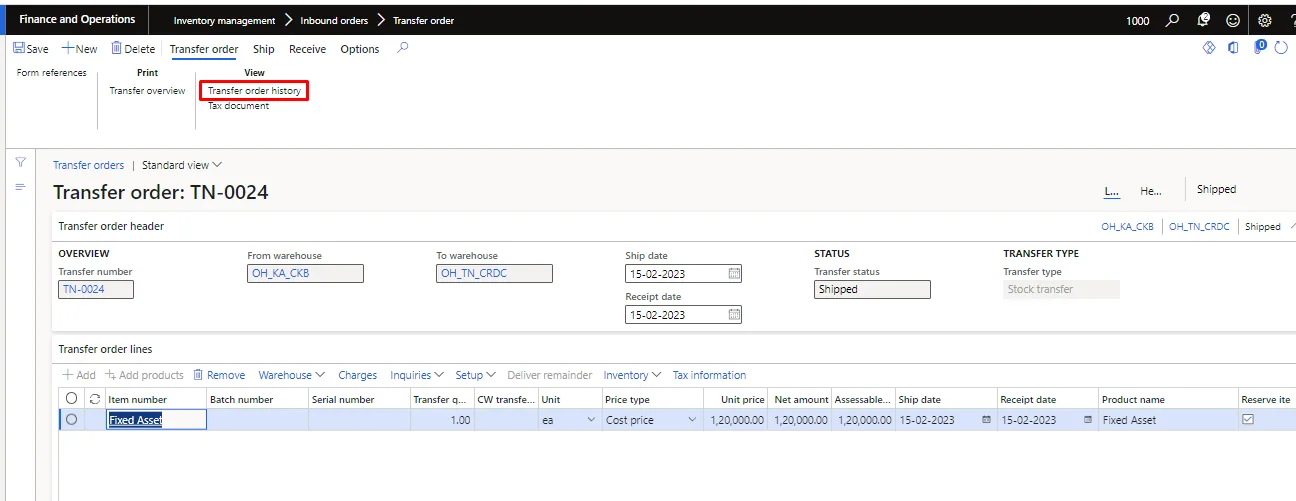Open Form references
The image size is (1296, 501).
pos(52,73)
